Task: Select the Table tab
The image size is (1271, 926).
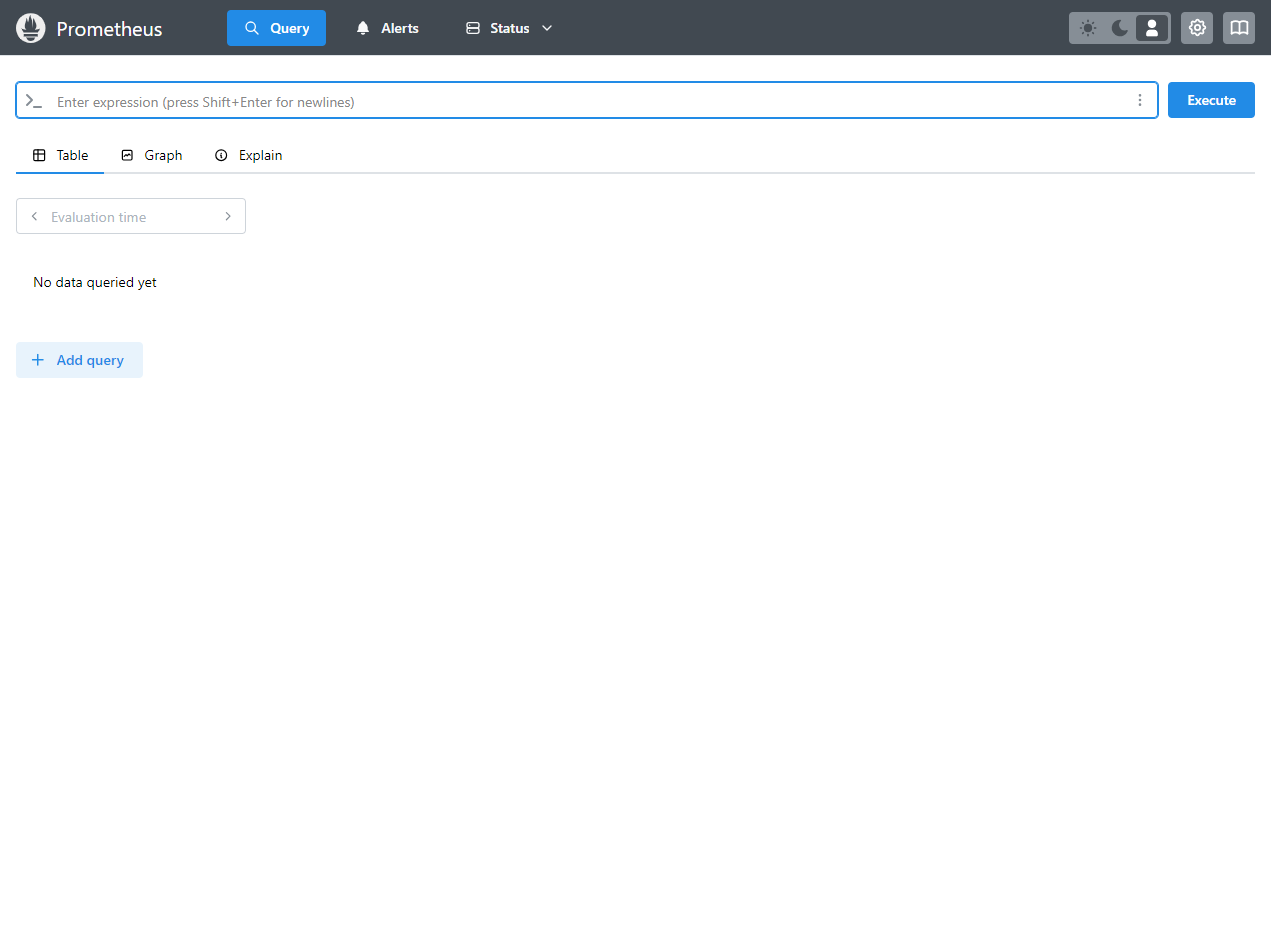Action: (61, 155)
